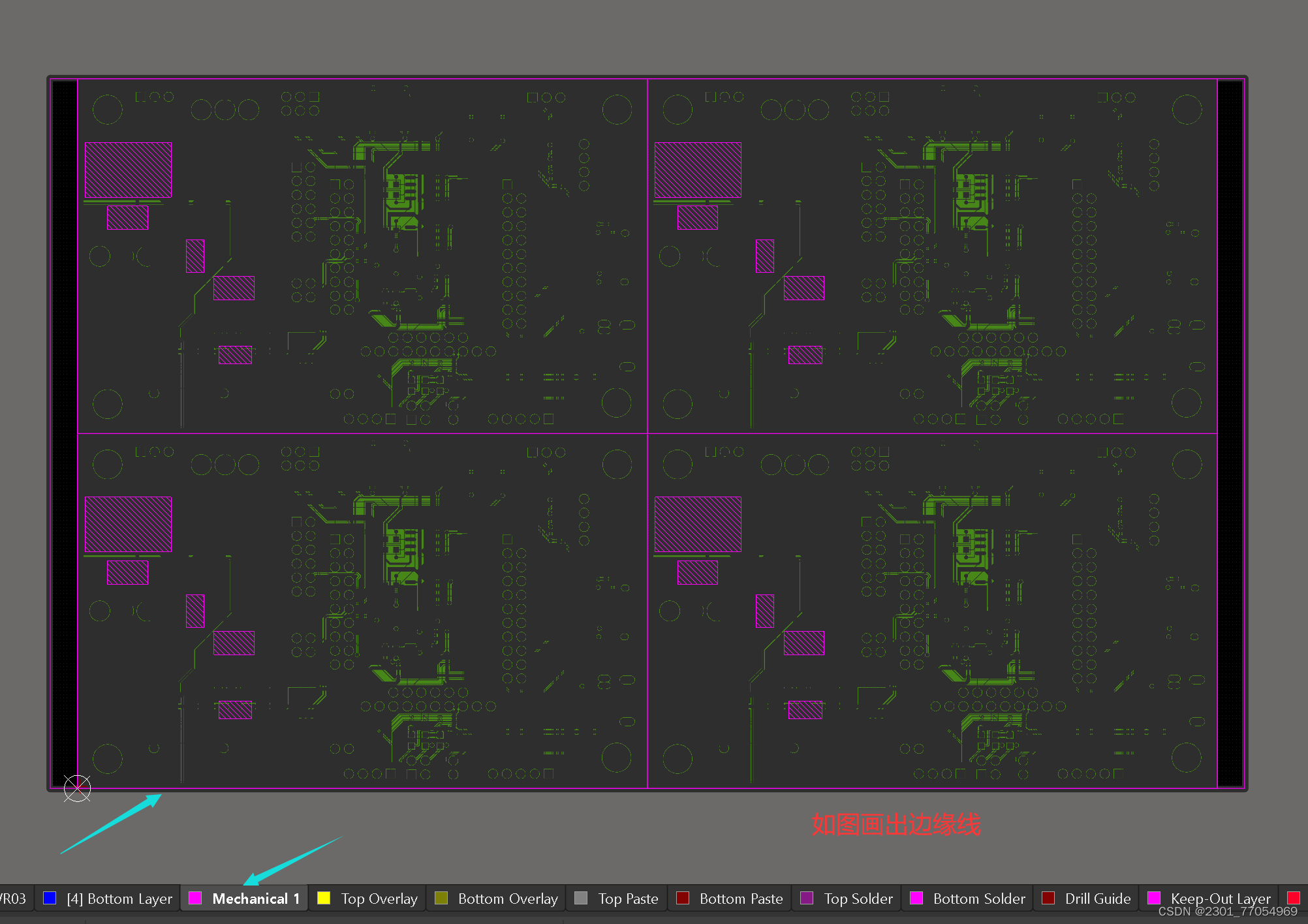Switch to the Top Paste layer

(628, 899)
